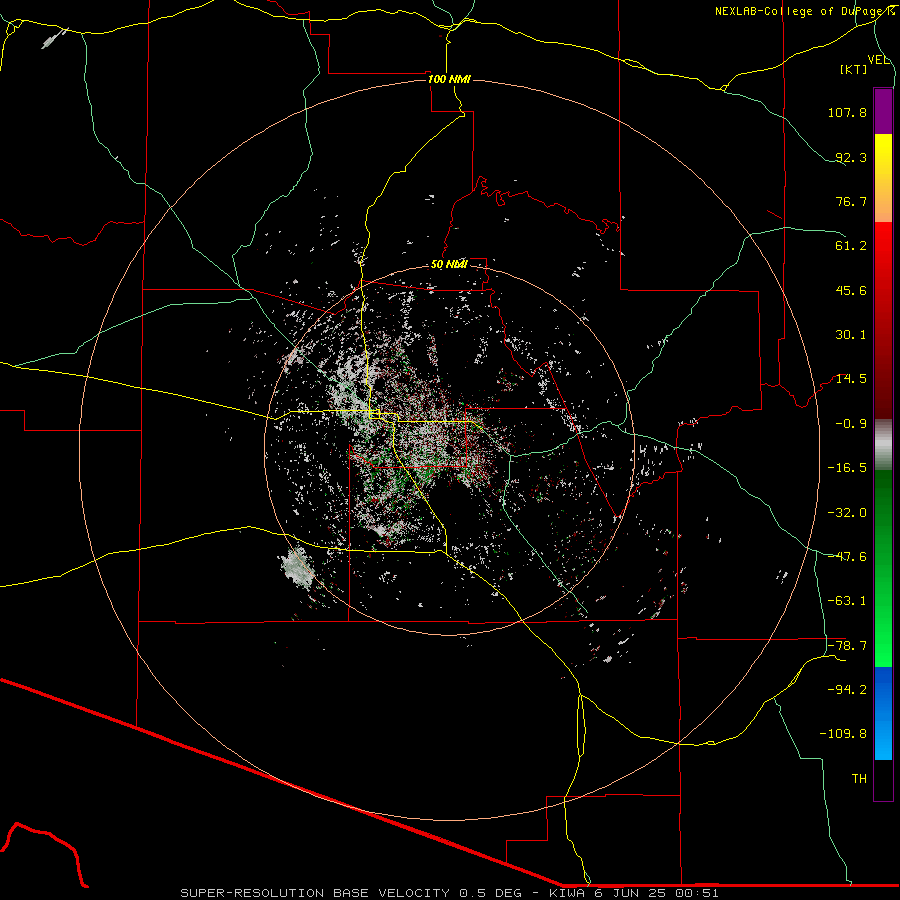
Task: Click the -109.8 velocity scale value
Action: click(843, 734)
